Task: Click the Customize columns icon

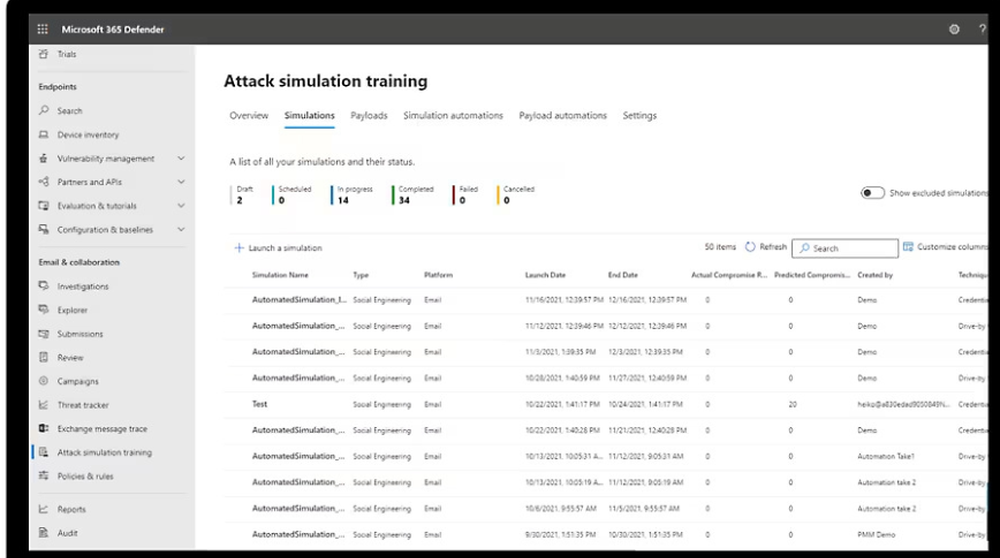Action: coord(908,247)
